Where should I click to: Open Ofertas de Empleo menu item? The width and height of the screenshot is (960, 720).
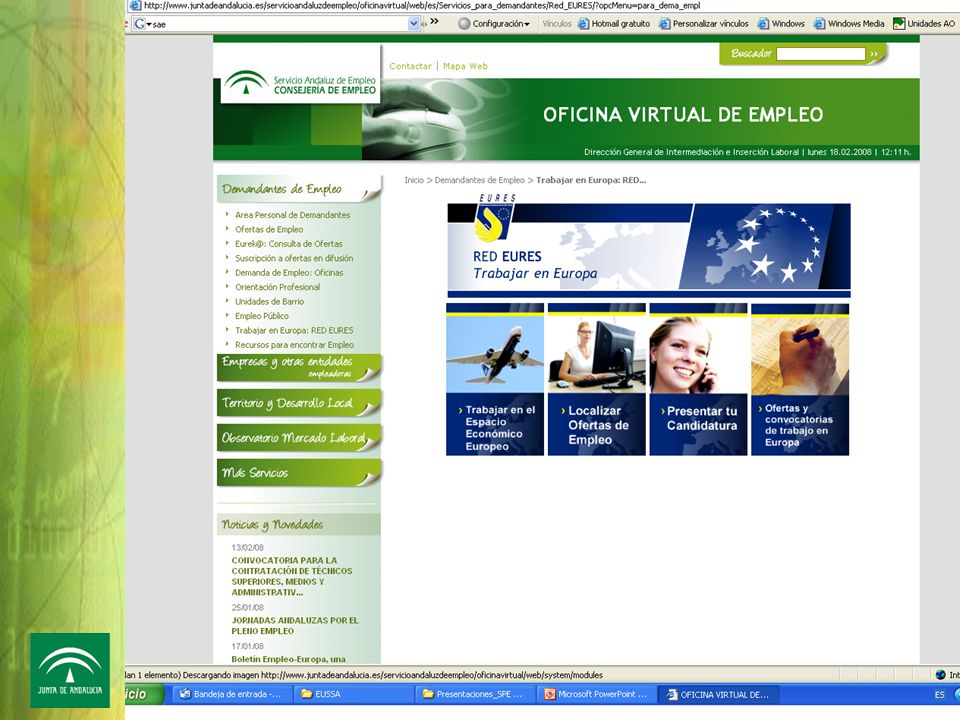click(269, 230)
